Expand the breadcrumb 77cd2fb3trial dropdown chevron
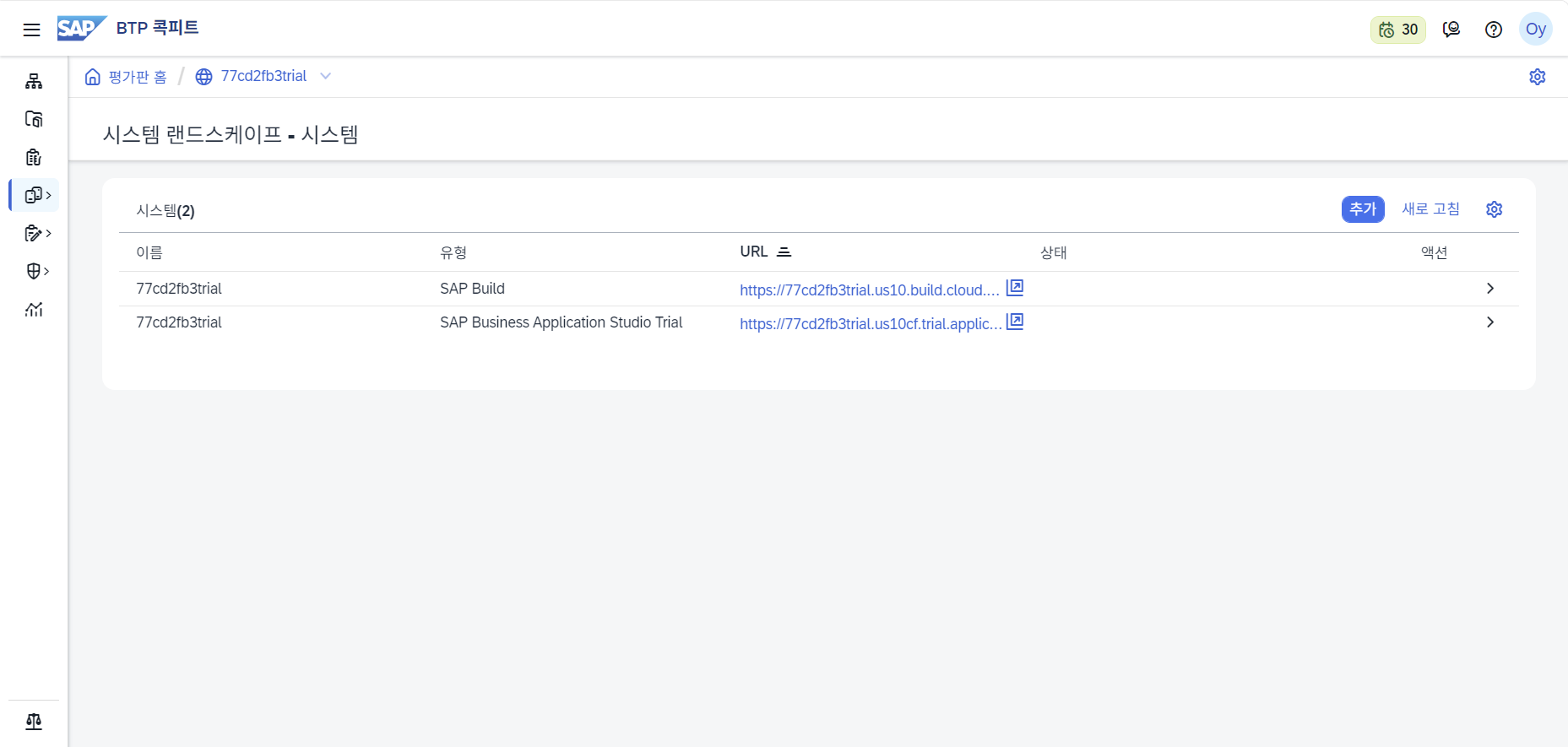Viewport: 1568px width, 747px height. pyautogui.click(x=326, y=76)
